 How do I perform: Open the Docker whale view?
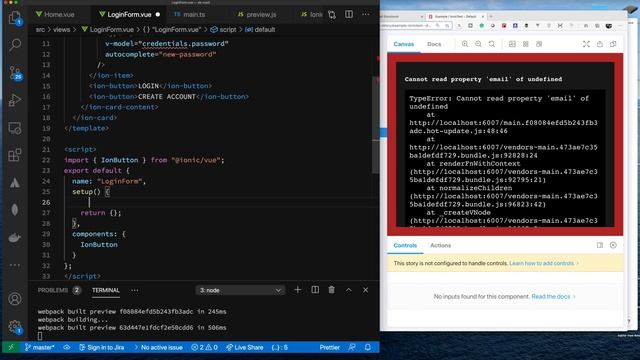pos(15,237)
